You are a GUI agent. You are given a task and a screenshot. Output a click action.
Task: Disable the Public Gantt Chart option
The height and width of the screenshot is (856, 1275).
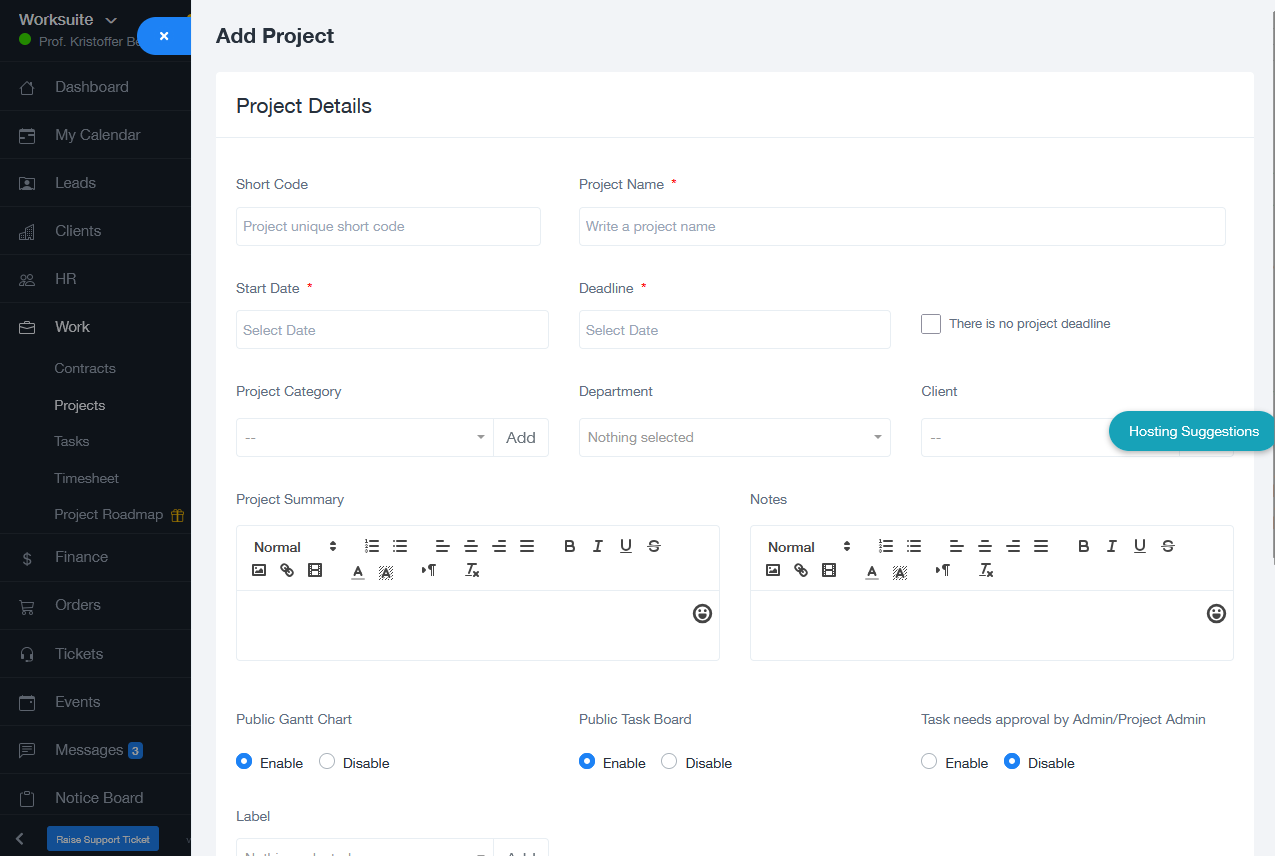327,762
